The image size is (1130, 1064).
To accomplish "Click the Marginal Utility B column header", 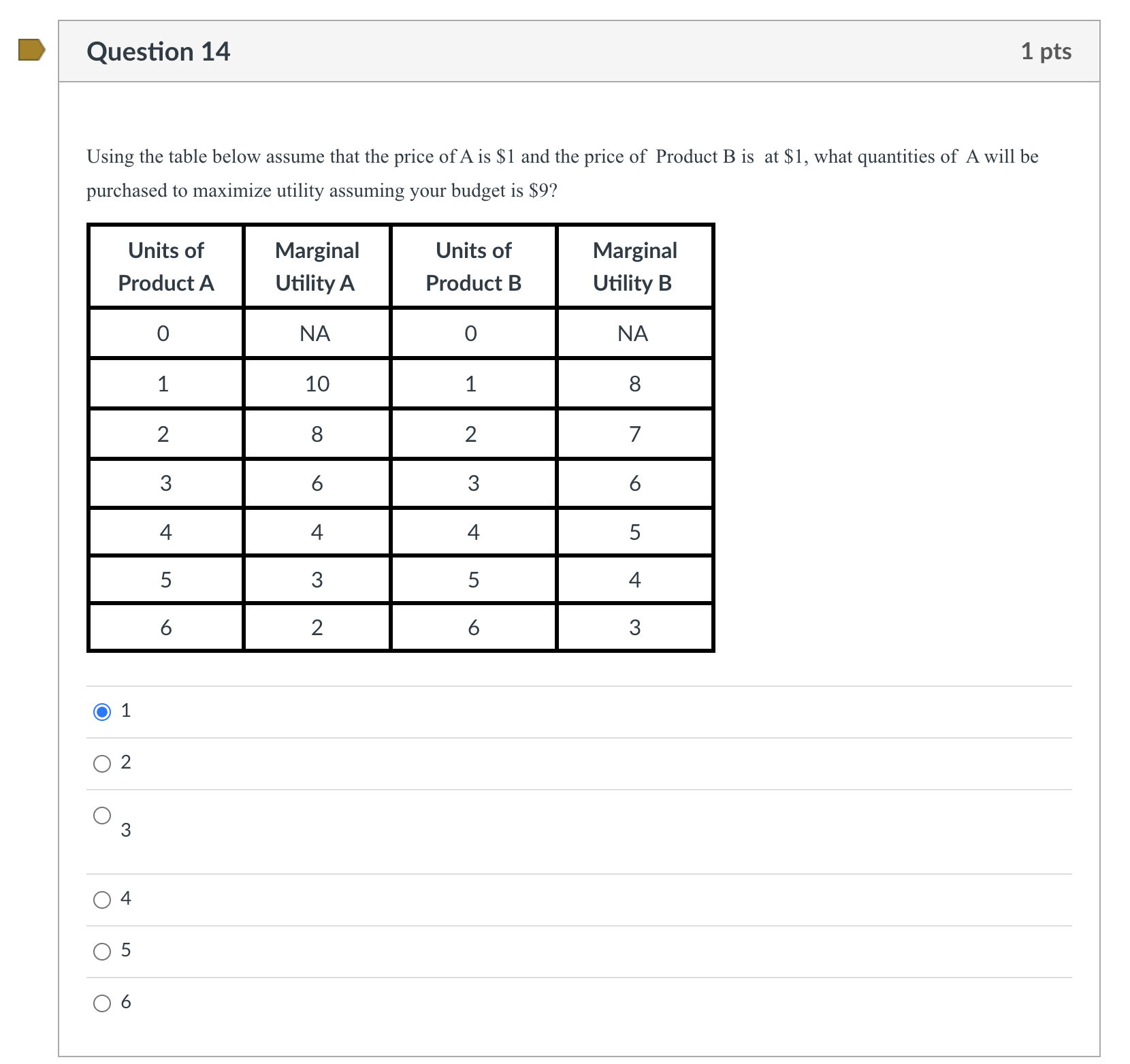I will [x=634, y=266].
